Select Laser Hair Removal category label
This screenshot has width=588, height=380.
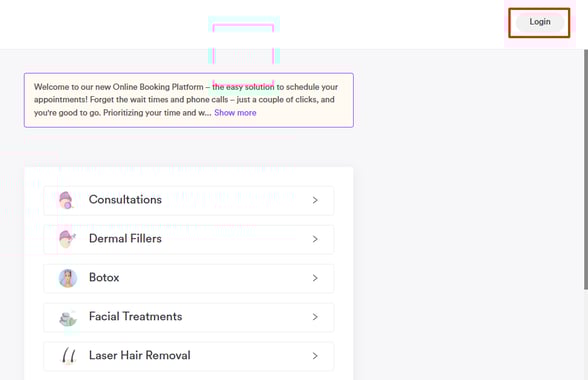140,355
